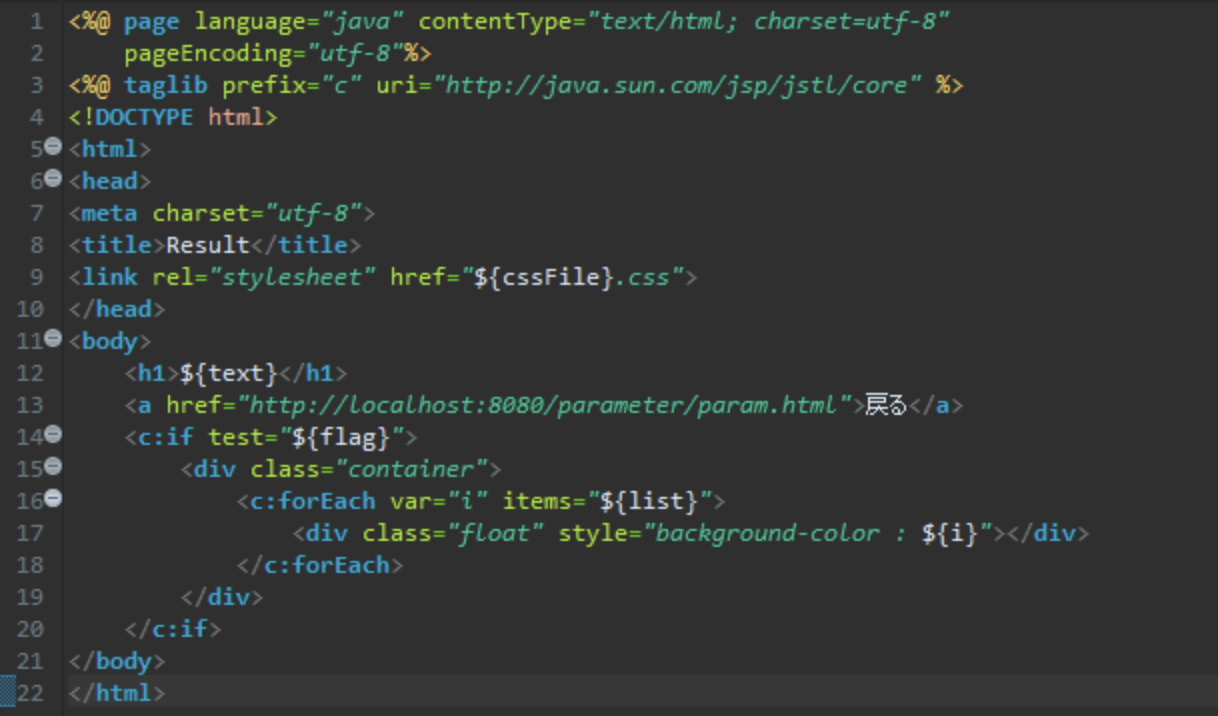The height and width of the screenshot is (716, 1218).
Task: Click the closing html tag on line 22
Action: (x=117, y=693)
